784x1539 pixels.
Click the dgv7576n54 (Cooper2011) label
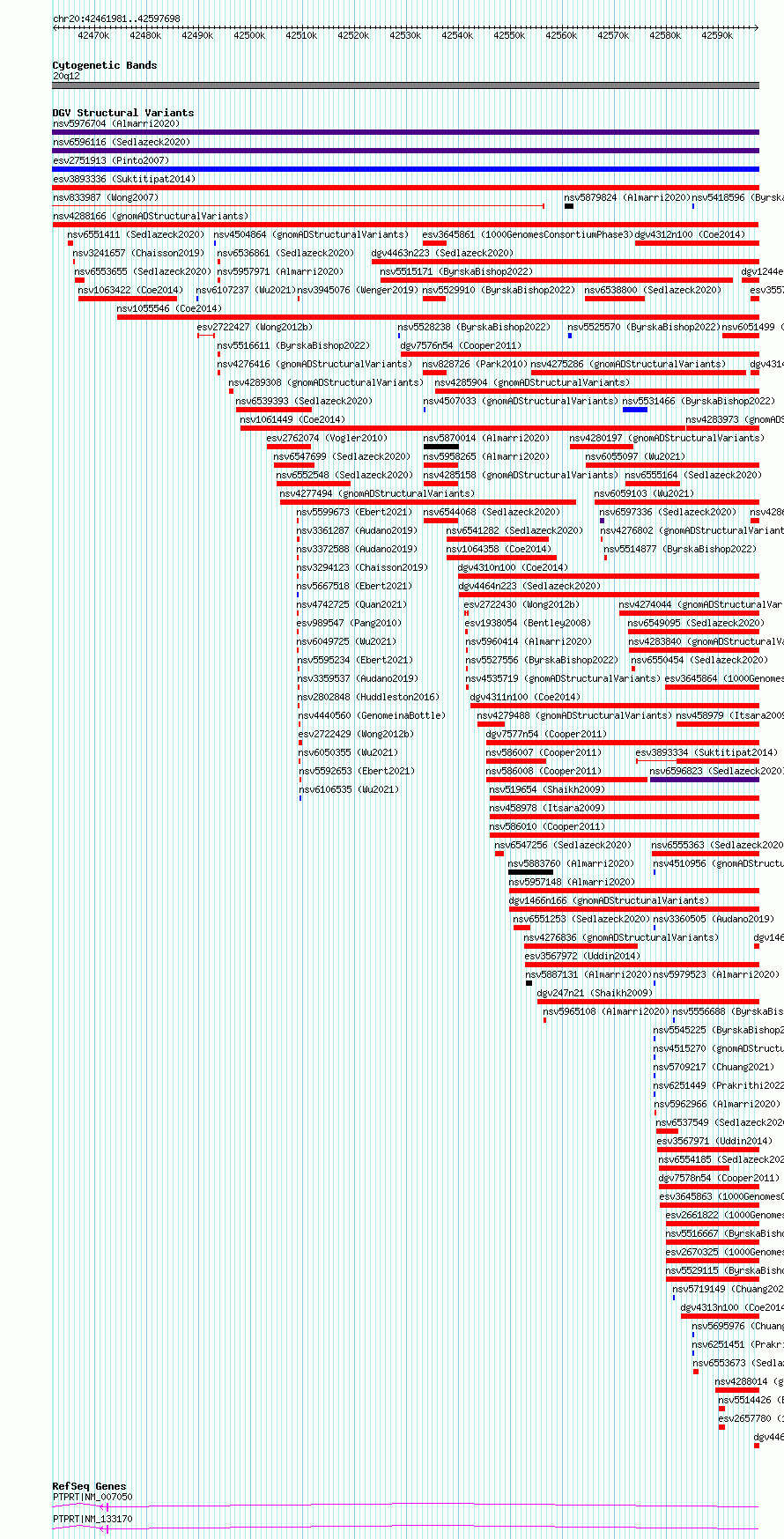point(461,345)
